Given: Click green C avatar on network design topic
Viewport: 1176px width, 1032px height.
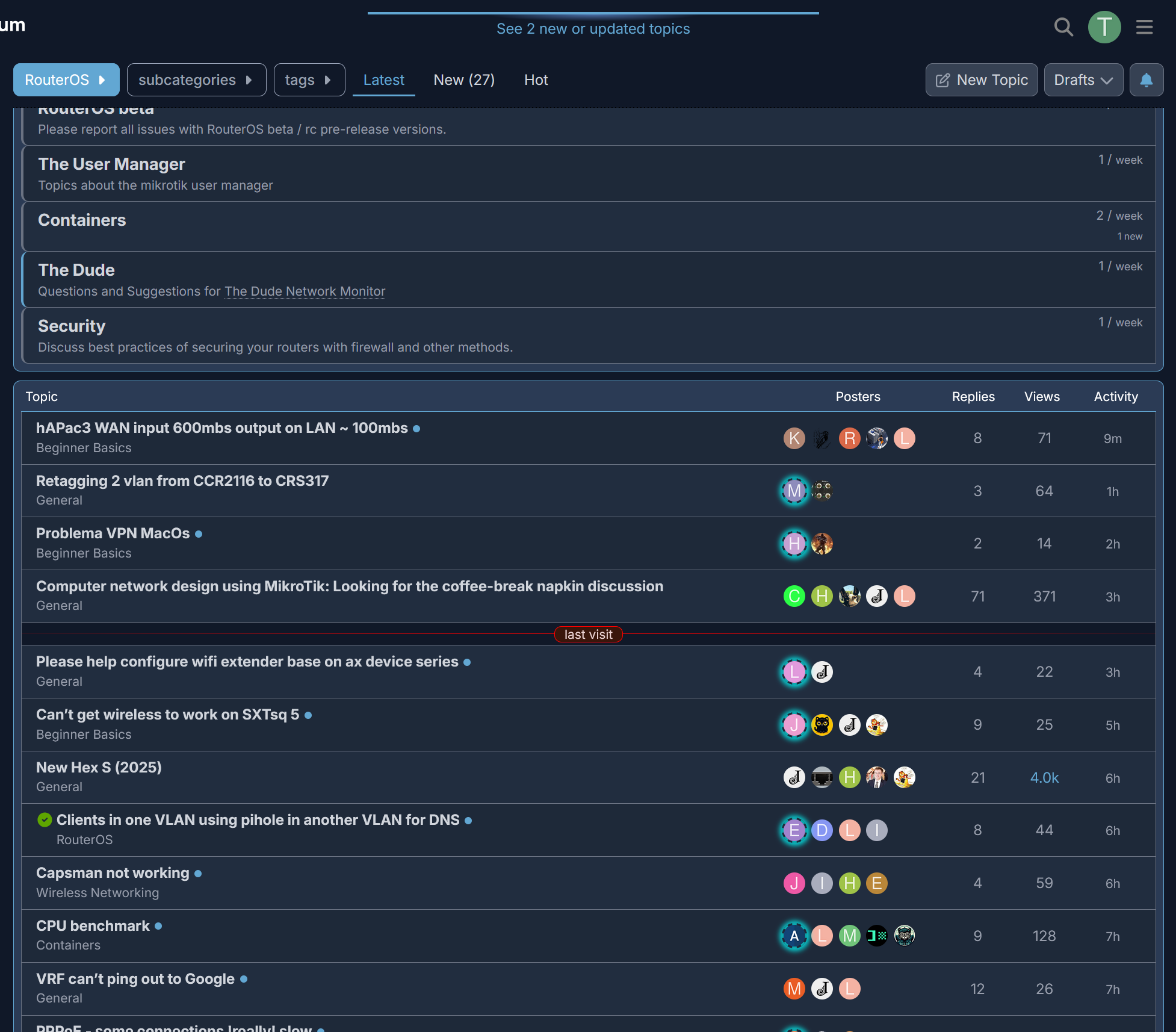Looking at the screenshot, I should pyautogui.click(x=794, y=597).
